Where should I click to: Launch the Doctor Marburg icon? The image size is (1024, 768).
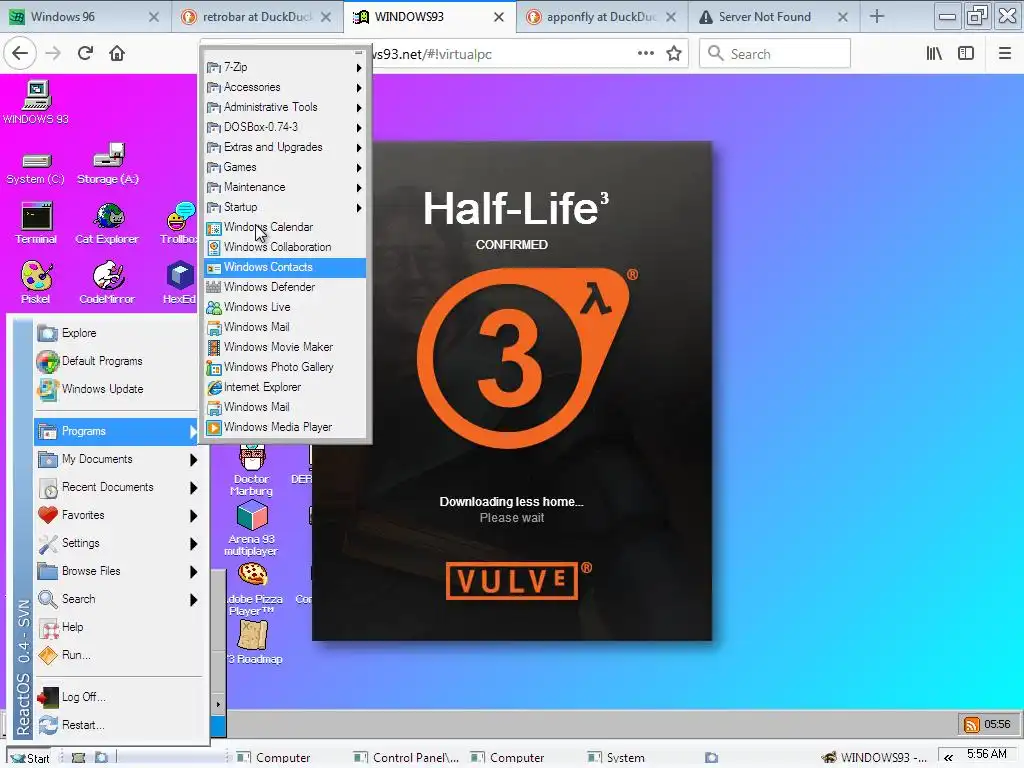pyautogui.click(x=251, y=471)
